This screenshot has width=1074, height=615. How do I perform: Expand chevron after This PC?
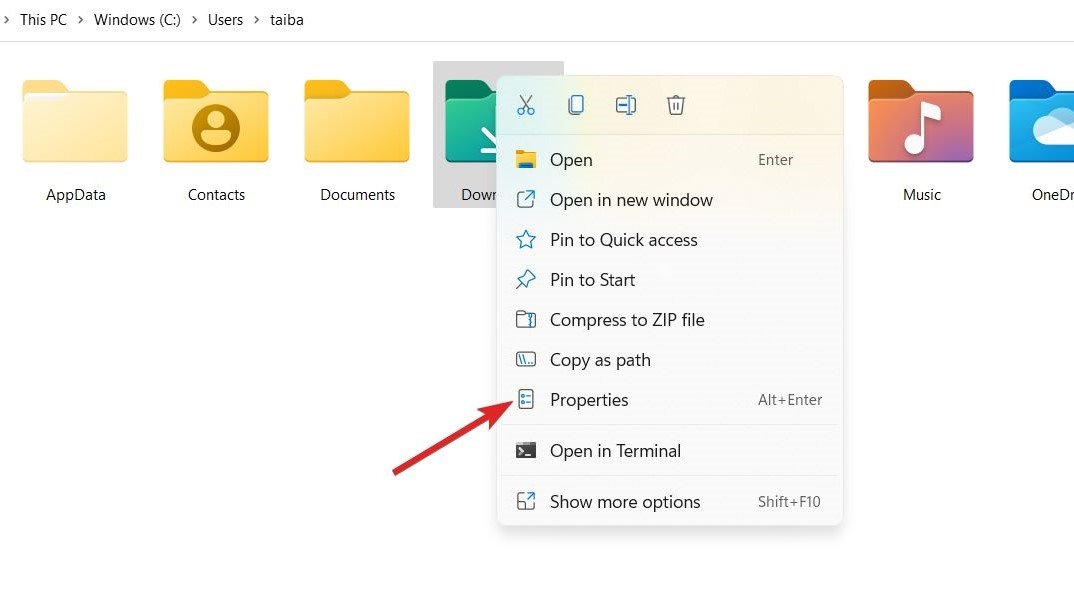click(x=81, y=20)
